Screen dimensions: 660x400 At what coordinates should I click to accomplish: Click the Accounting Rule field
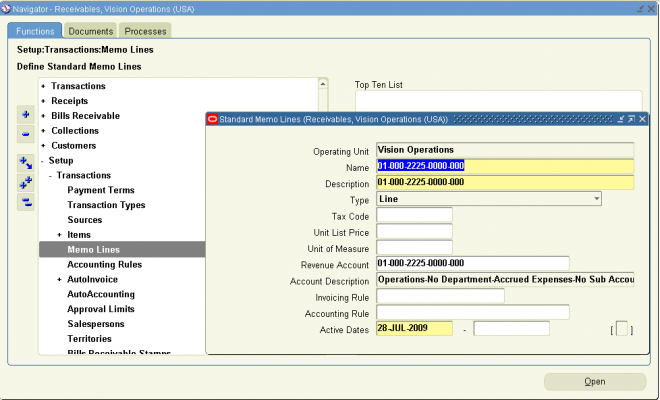tap(473, 312)
